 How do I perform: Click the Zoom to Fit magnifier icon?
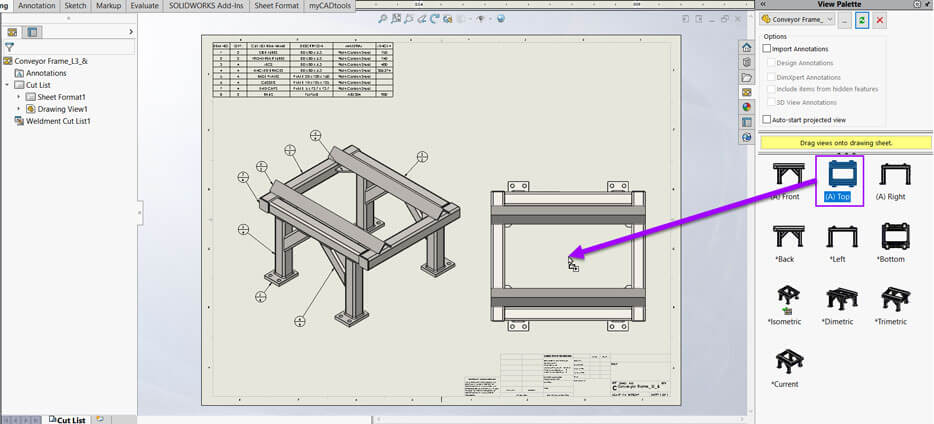[384, 19]
